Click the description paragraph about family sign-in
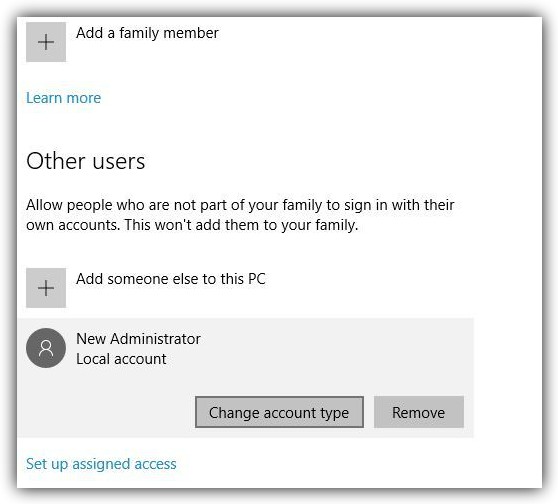558x504 pixels. pyautogui.click(x=240, y=215)
